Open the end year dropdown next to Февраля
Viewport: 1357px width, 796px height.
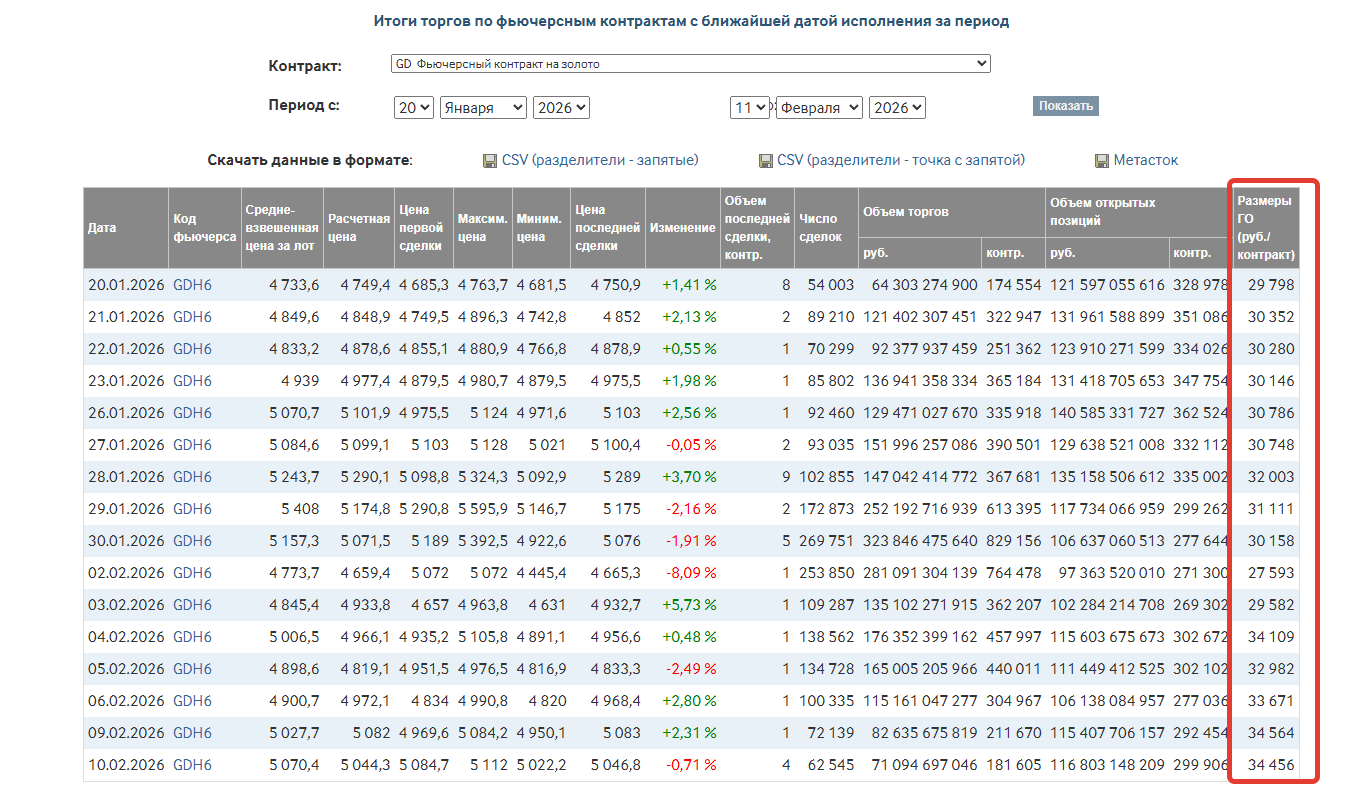(x=897, y=108)
